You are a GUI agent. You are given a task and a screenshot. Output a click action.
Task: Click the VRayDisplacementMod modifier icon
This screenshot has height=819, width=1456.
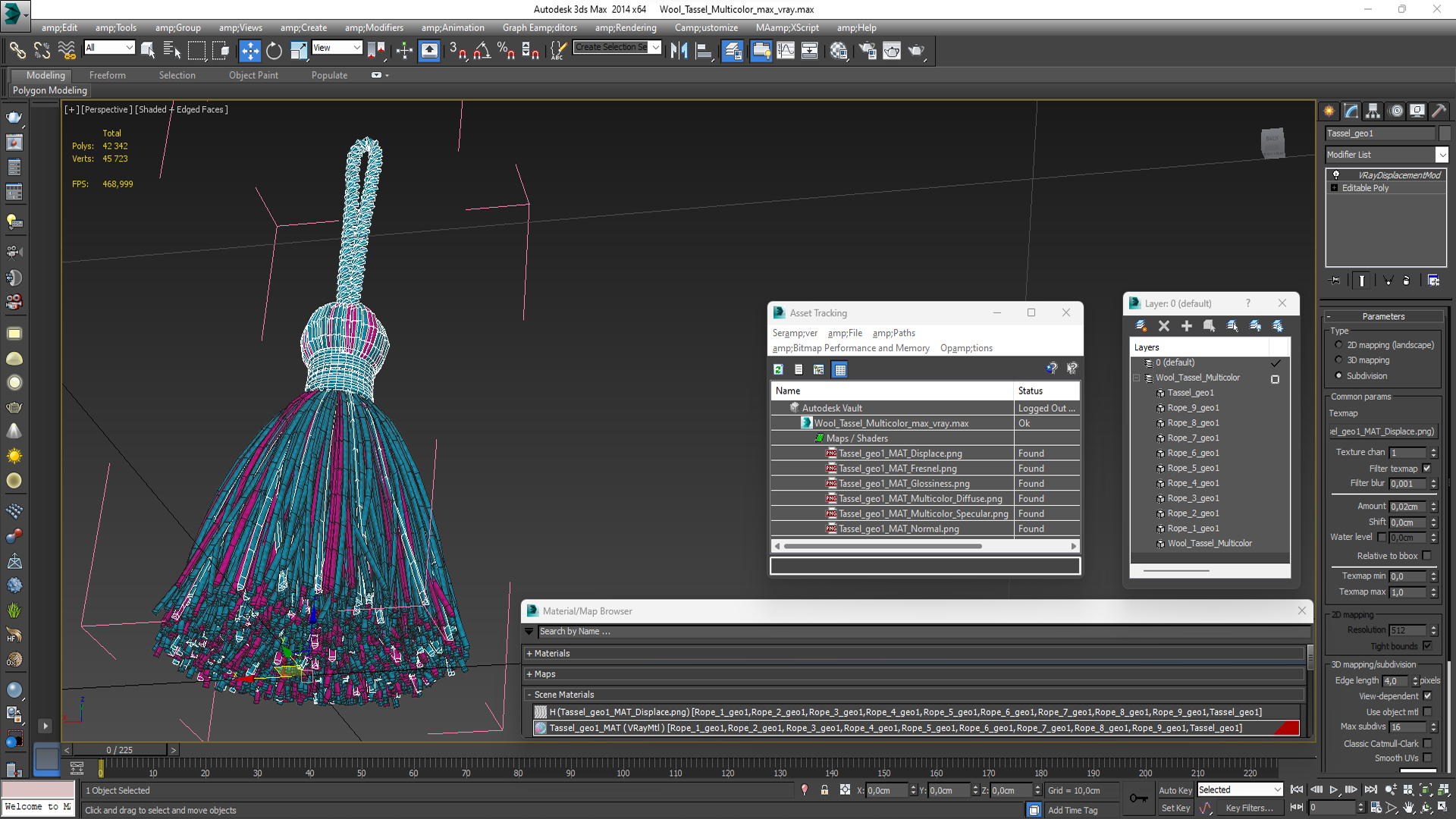(1335, 175)
